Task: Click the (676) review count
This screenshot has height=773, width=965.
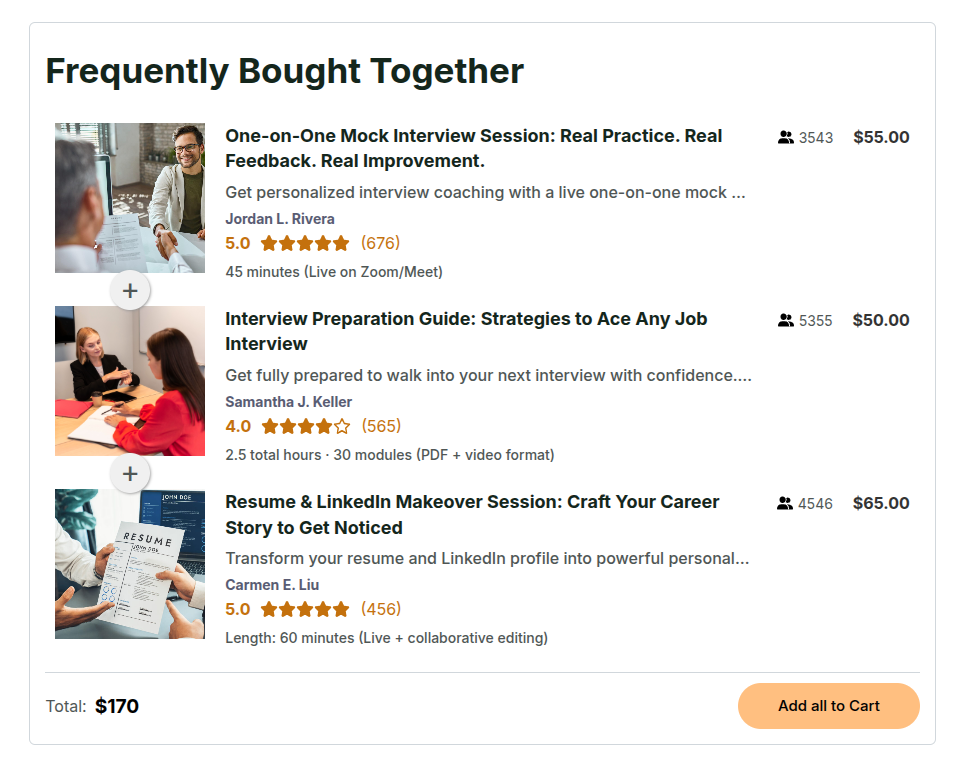Action: click(x=381, y=243)
